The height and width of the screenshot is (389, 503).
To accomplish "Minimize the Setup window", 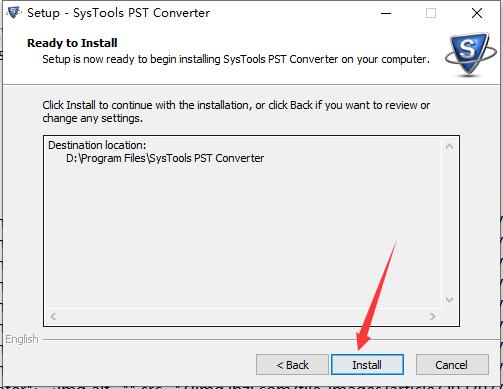I will click(386, 13).
